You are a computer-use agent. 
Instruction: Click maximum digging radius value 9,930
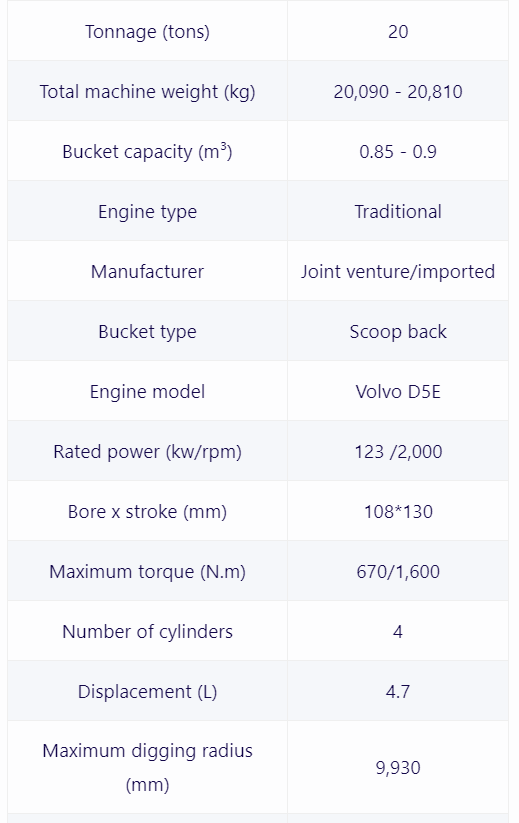(x=398, y=768)
